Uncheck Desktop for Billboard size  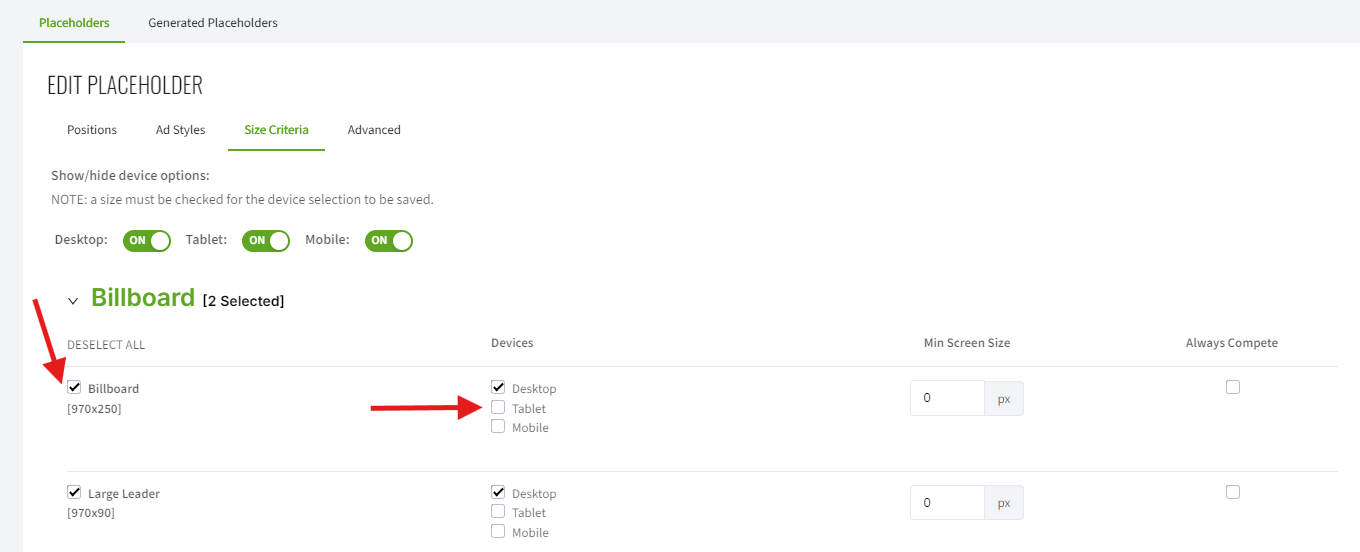[x=498, y=388]
